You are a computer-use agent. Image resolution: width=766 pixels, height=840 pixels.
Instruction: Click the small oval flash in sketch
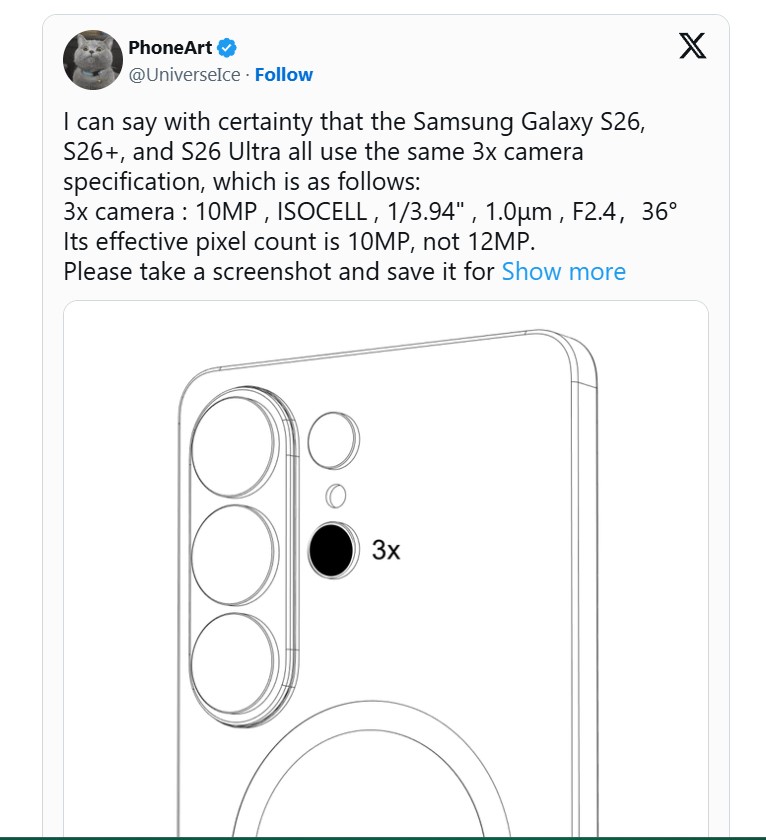336,496
